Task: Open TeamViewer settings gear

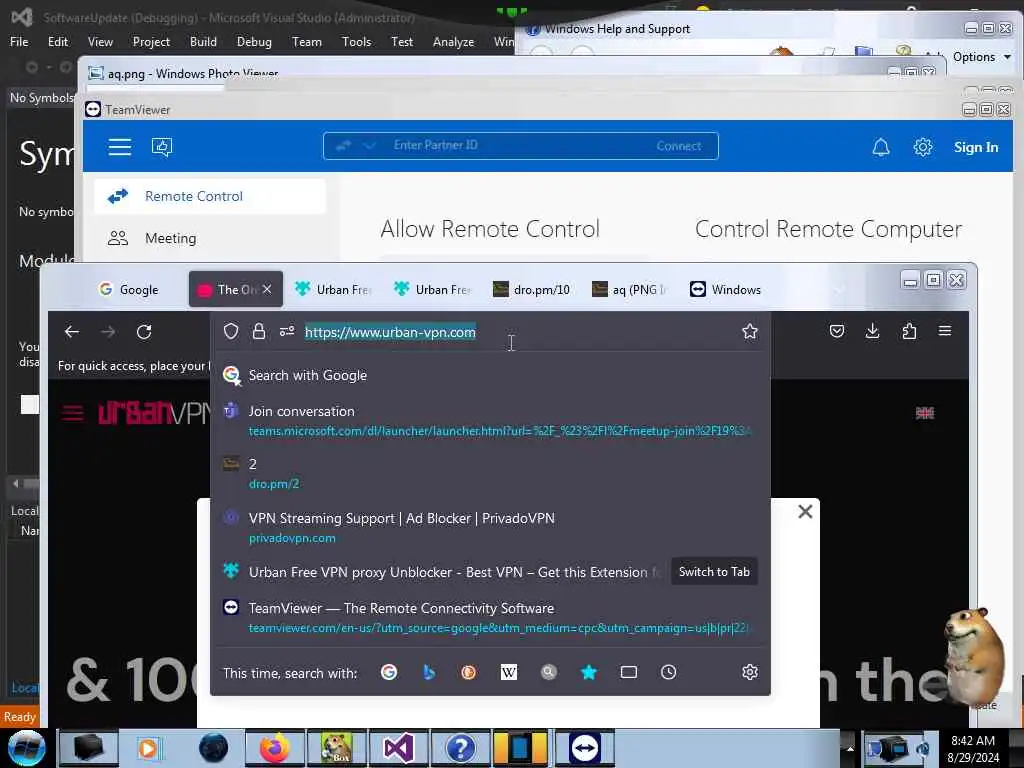Action: [x=923, y=147]
